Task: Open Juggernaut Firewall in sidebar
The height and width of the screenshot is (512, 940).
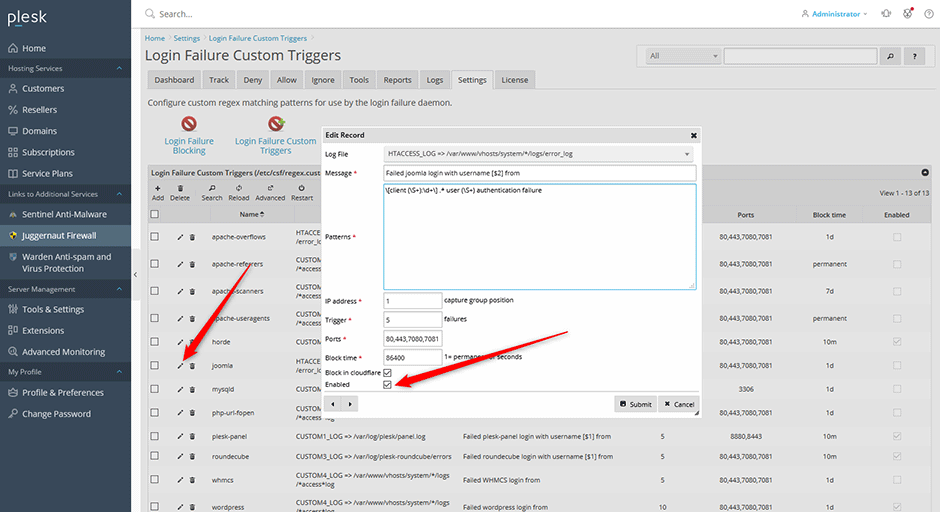Action: (65, 236)
